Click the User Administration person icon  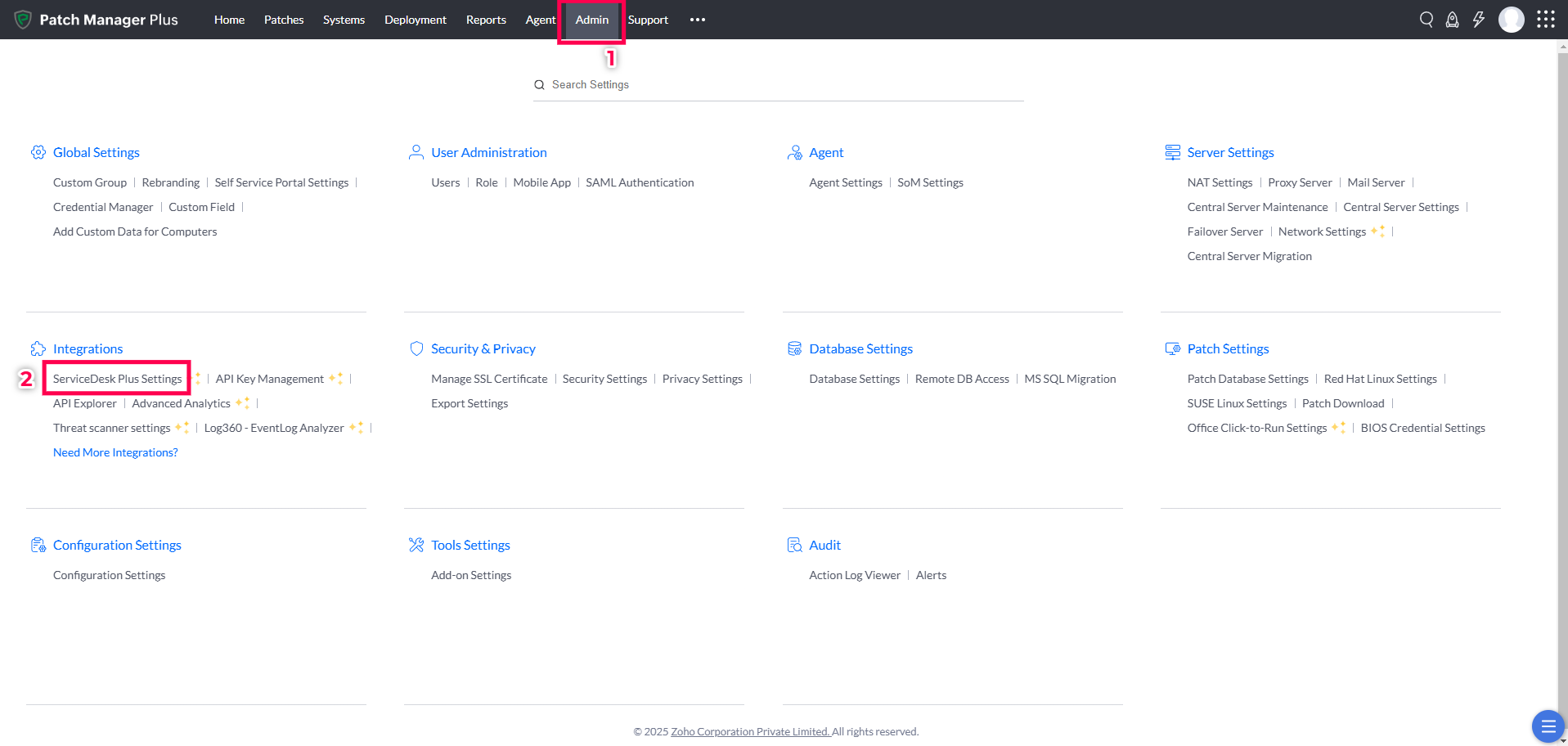[x=416, y=152]
